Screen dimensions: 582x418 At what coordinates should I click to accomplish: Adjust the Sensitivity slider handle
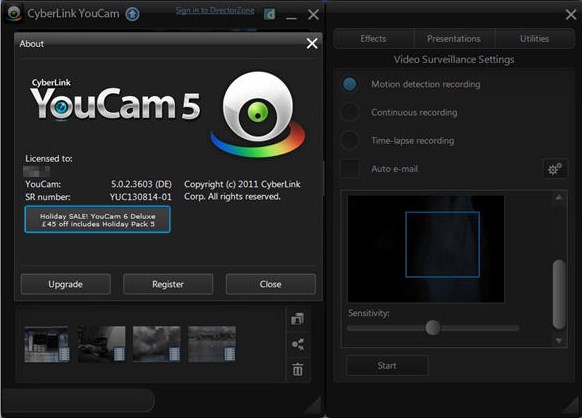[x=432, y=327]
